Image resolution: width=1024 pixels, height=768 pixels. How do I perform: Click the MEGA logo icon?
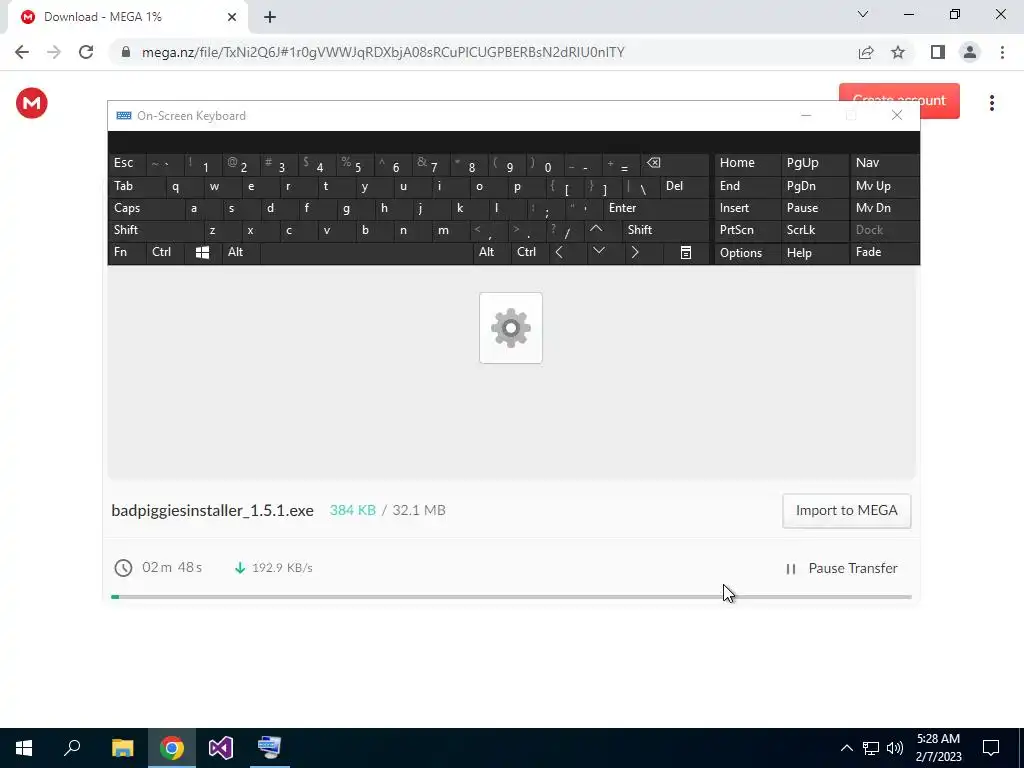[x=31, y=103]
